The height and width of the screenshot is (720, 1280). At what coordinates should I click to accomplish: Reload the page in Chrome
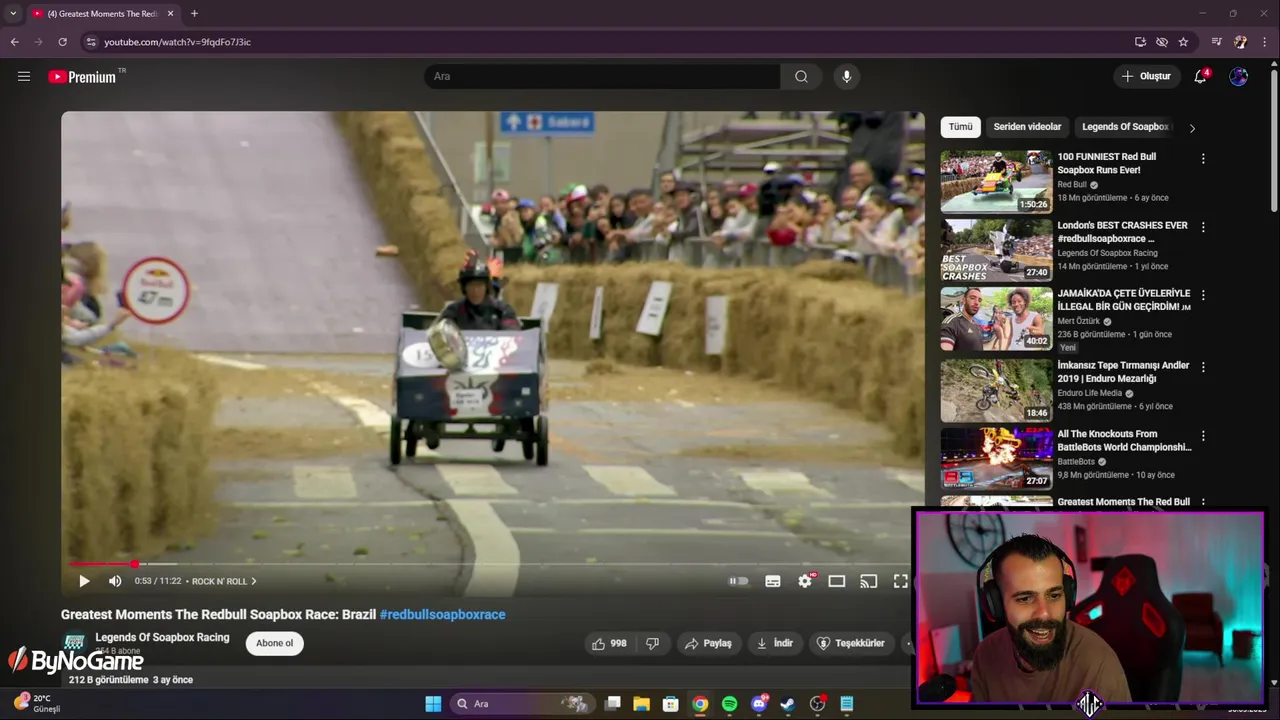[62, 42]
